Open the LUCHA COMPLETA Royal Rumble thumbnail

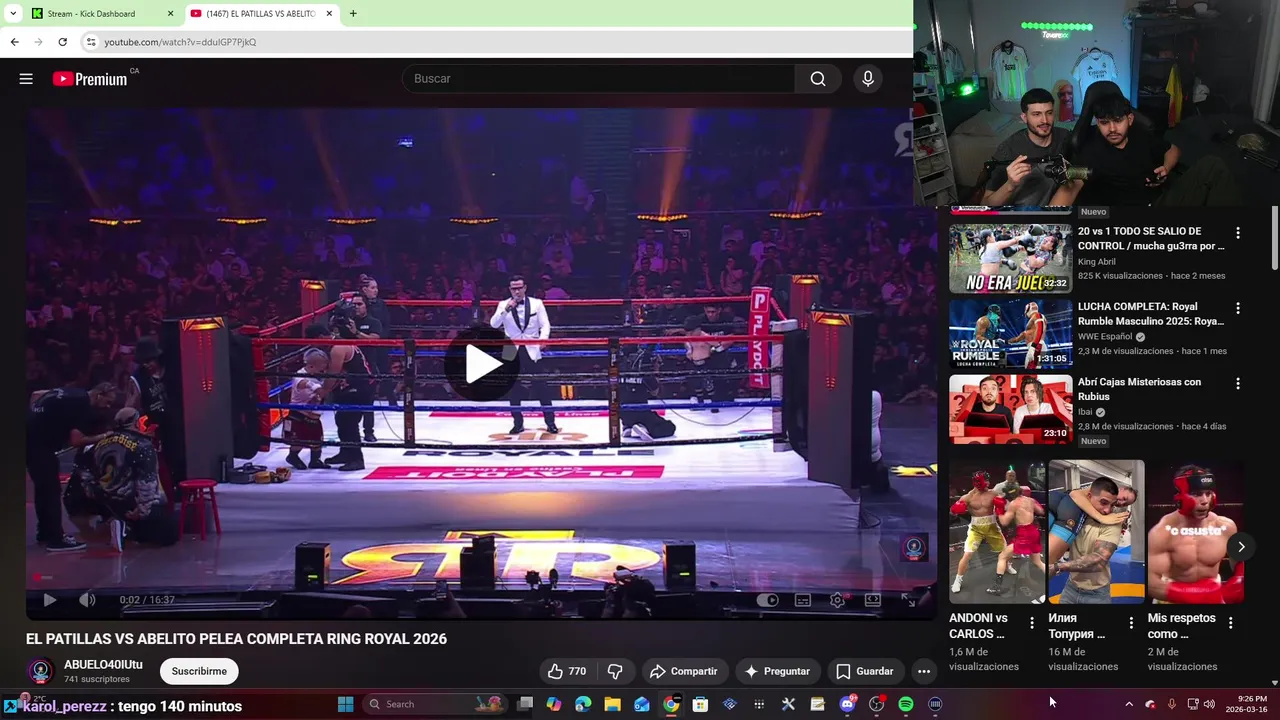pos(1010,334)
